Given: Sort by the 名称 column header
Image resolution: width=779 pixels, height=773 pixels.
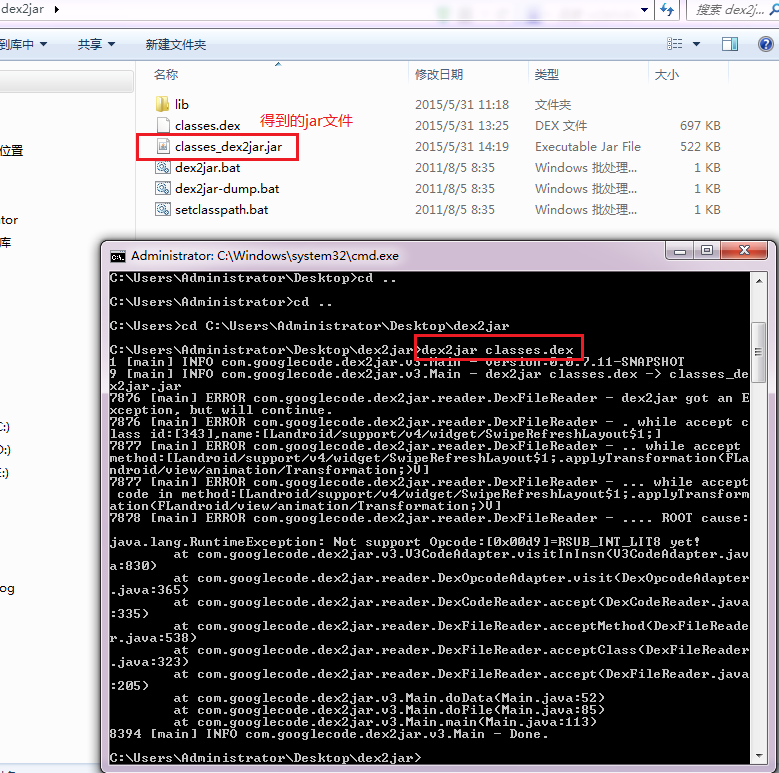Looking at the screenshot, I should tap(166, 75).
